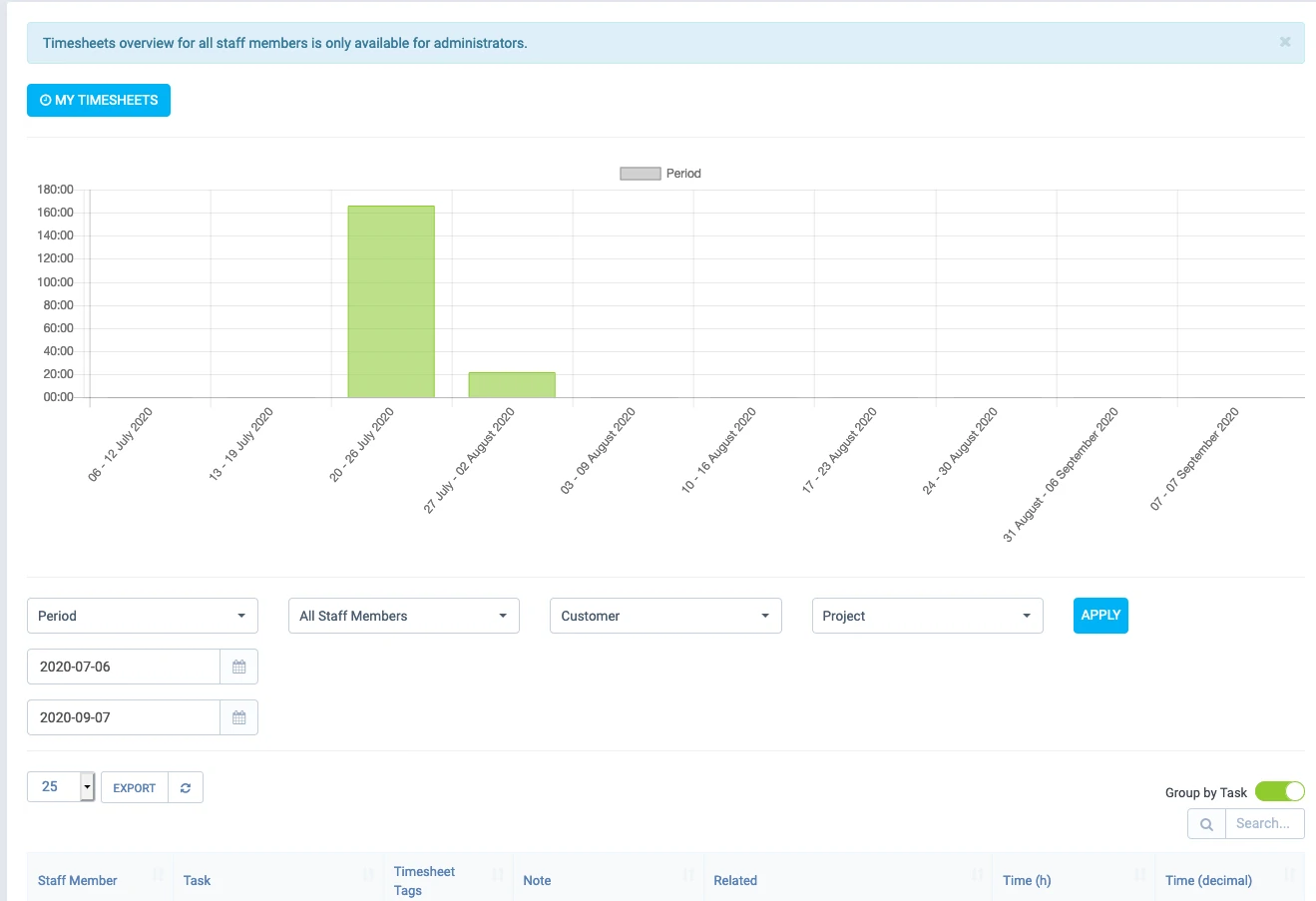
Task: Open the Period dropdown
Action: (143, 616)
